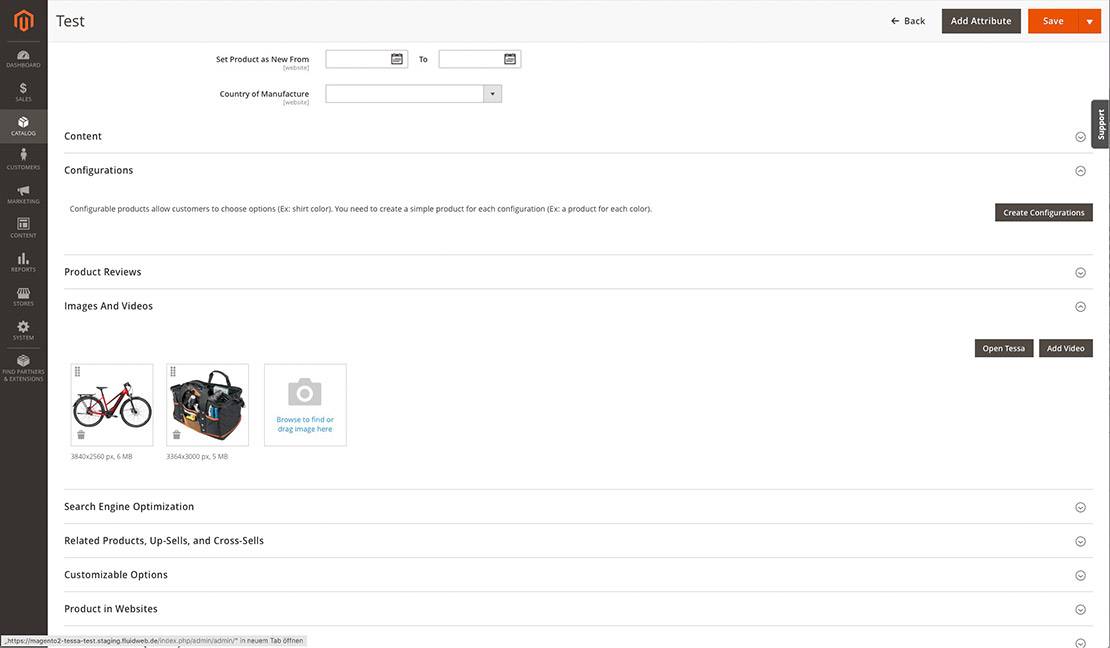Select the red bicycle image thumbnail

click(x=112, y=403)
